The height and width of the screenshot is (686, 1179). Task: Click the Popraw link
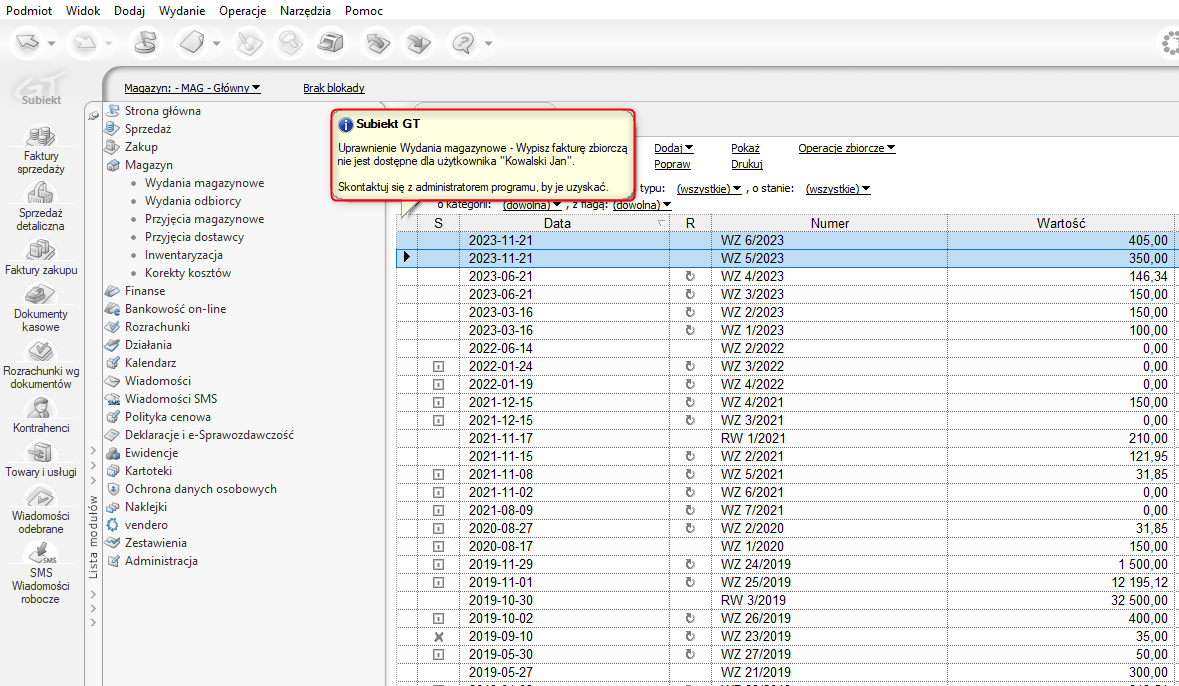click(672, 164)
